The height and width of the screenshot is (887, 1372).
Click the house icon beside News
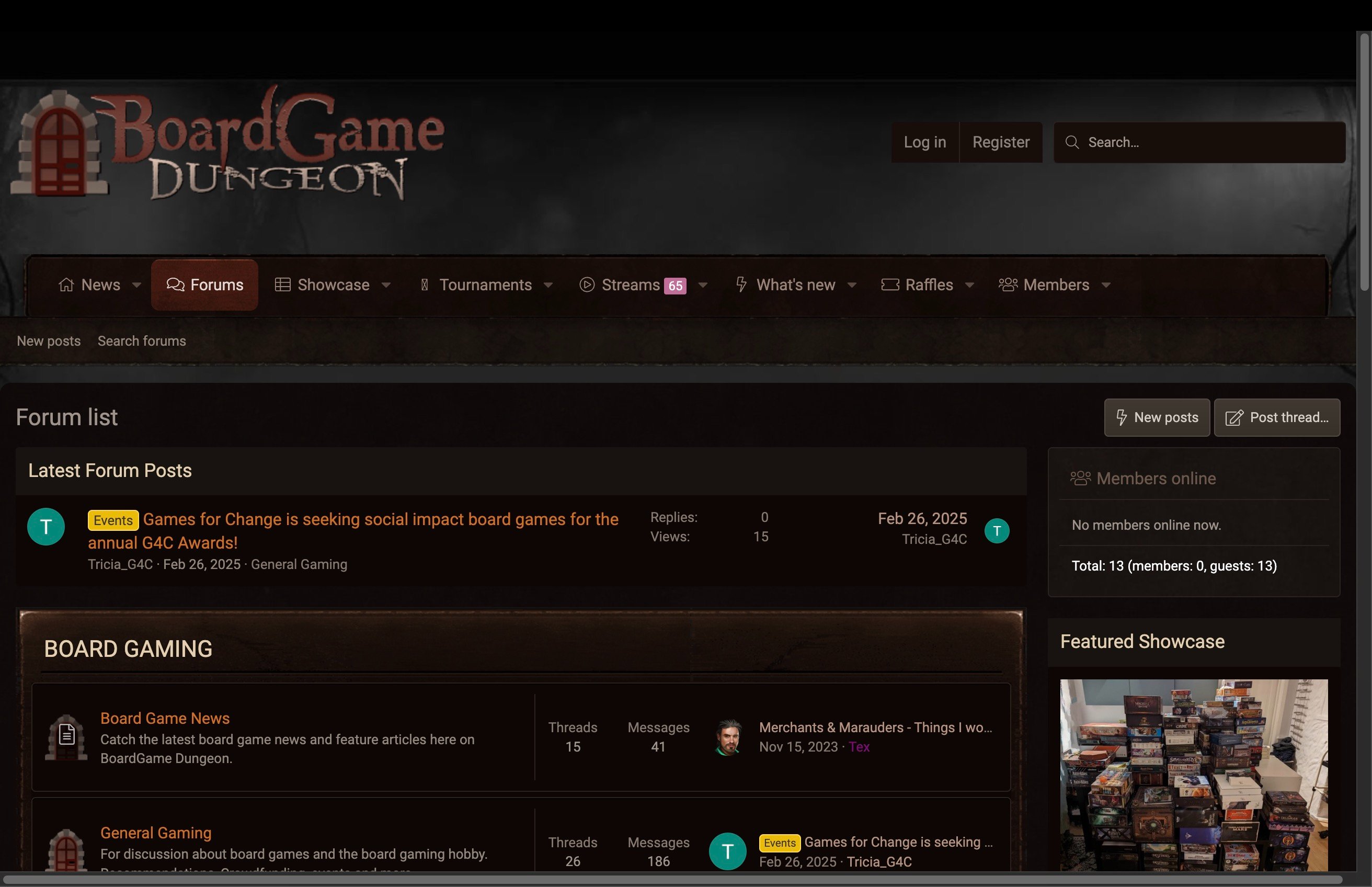66,285
